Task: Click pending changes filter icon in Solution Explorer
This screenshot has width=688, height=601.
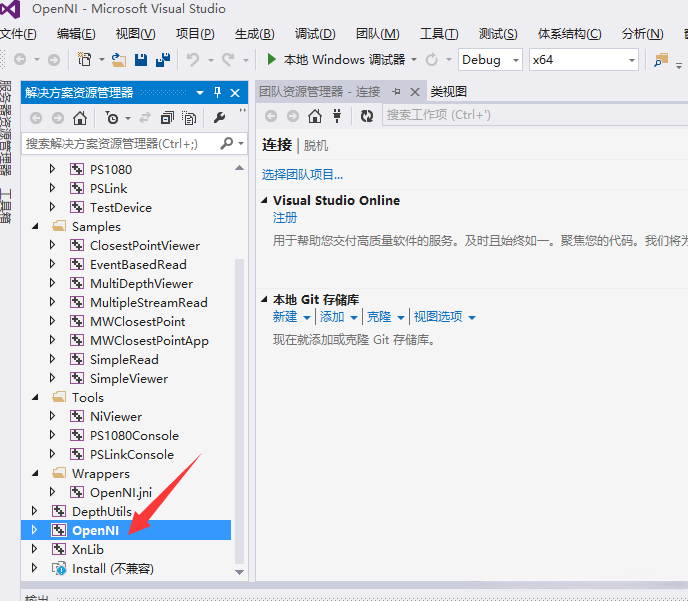Action: click(112, 118)
